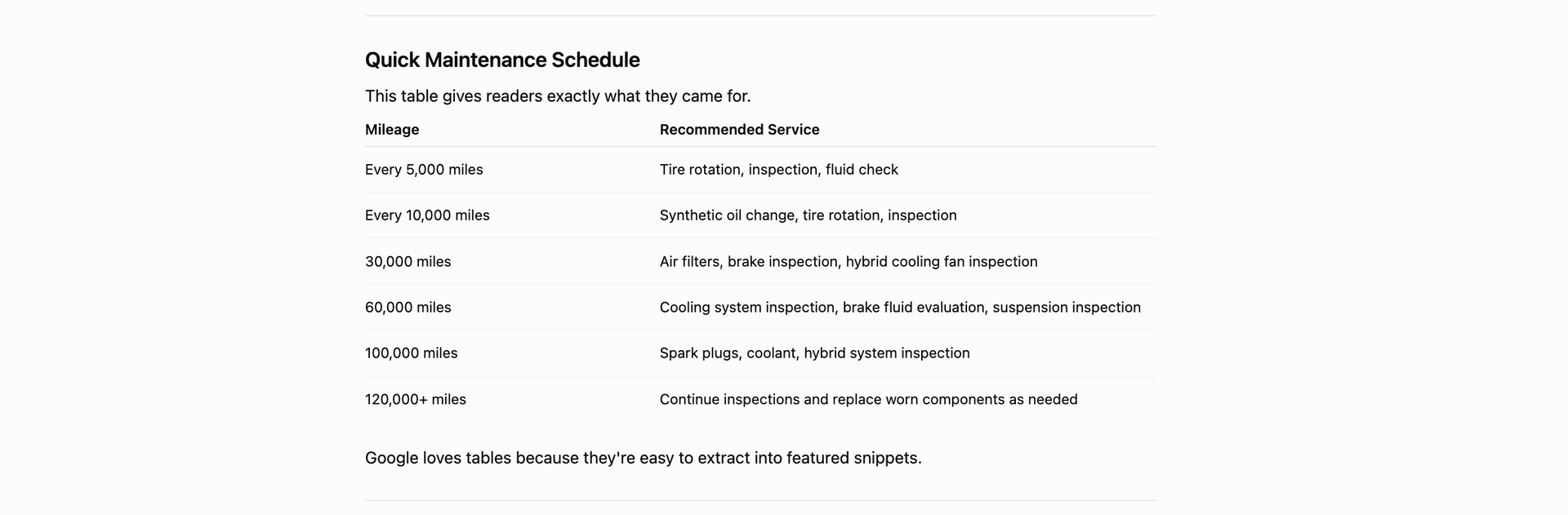Click Continue inspections and replace worn components
Viewport: 1568px width, 515px height.
[x=868, y=400]
